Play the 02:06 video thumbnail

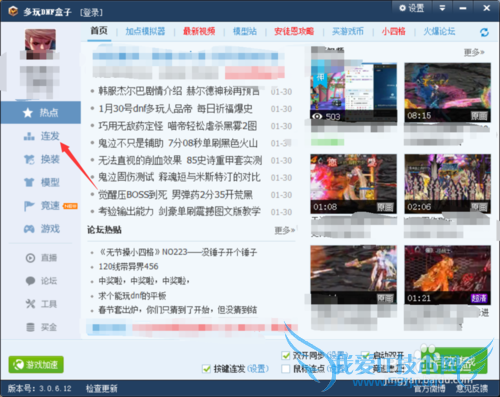pos(448,184)
